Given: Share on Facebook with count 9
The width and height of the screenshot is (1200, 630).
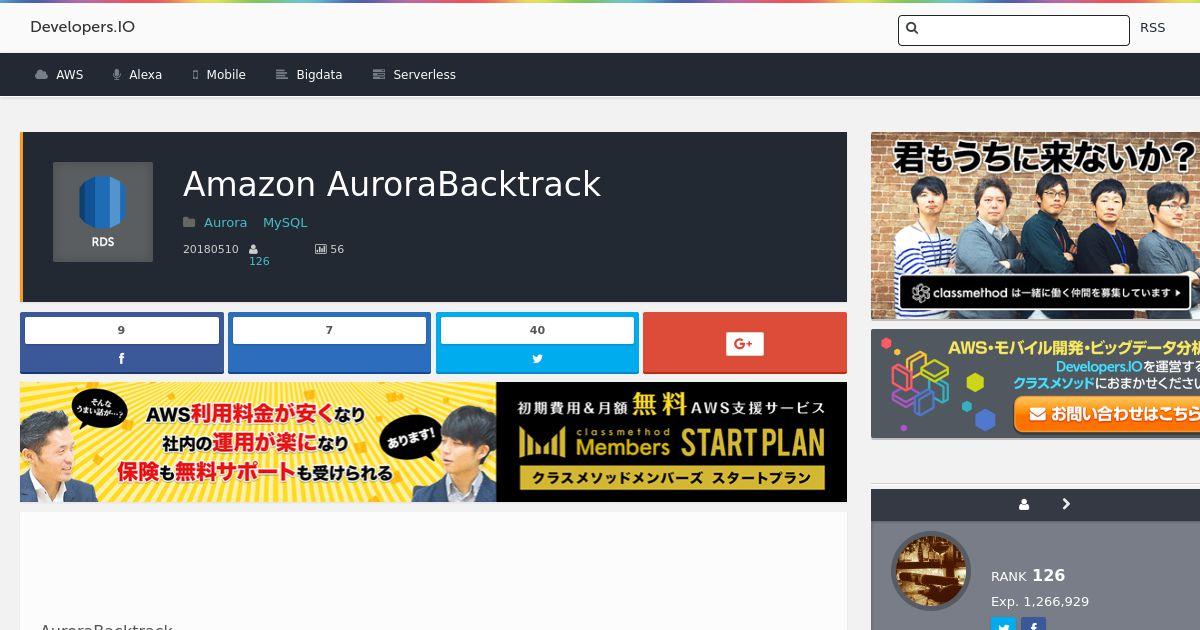Looking at the screenshot, I should [122, 342].
